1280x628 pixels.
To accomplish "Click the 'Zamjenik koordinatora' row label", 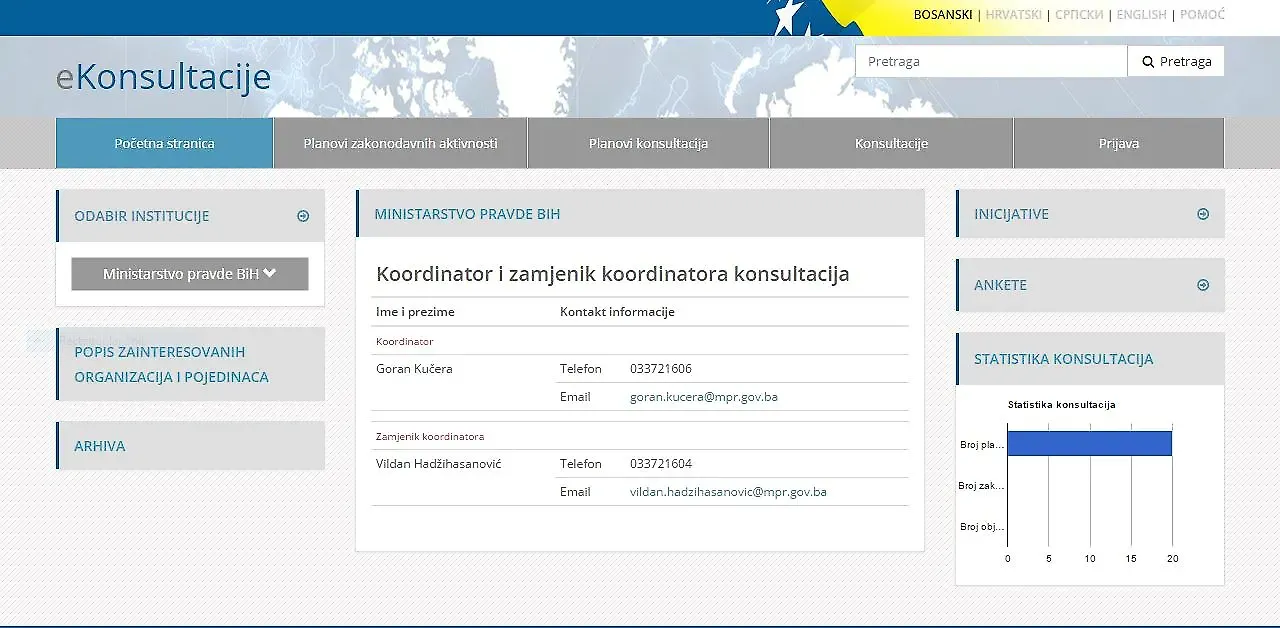I will [430, 437].
